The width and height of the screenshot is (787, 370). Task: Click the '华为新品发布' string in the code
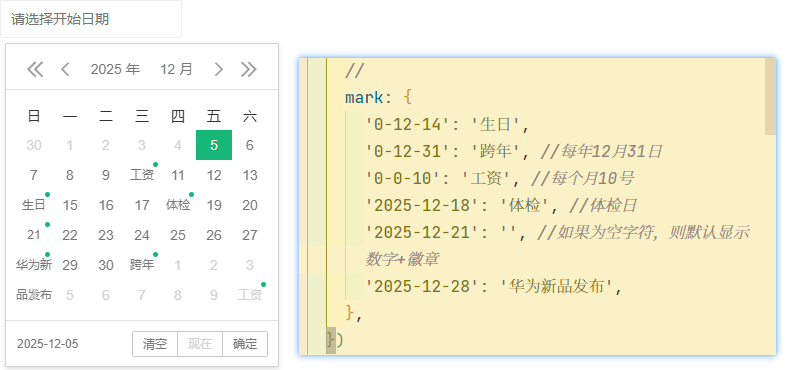pos(557,287)
